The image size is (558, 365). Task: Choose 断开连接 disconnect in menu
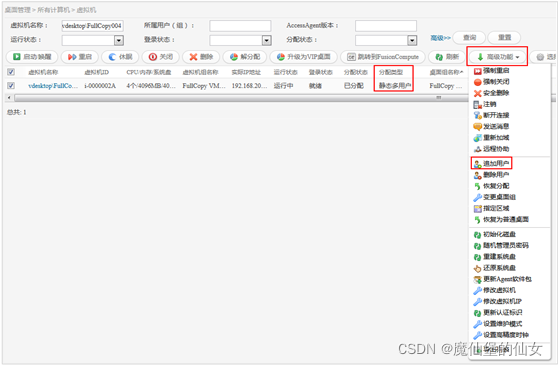click(x=491, y=115)
